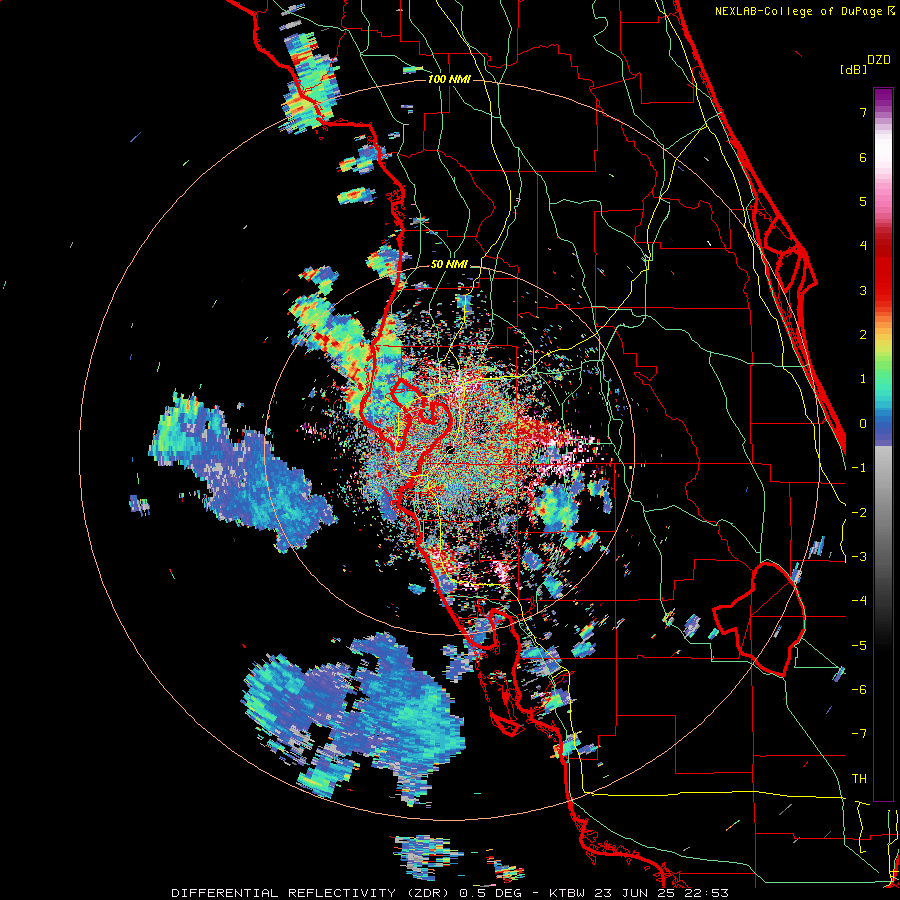Viewport: 900px width, 900px height.
Task: Click the -1 value on color scale
Action: 859,468
